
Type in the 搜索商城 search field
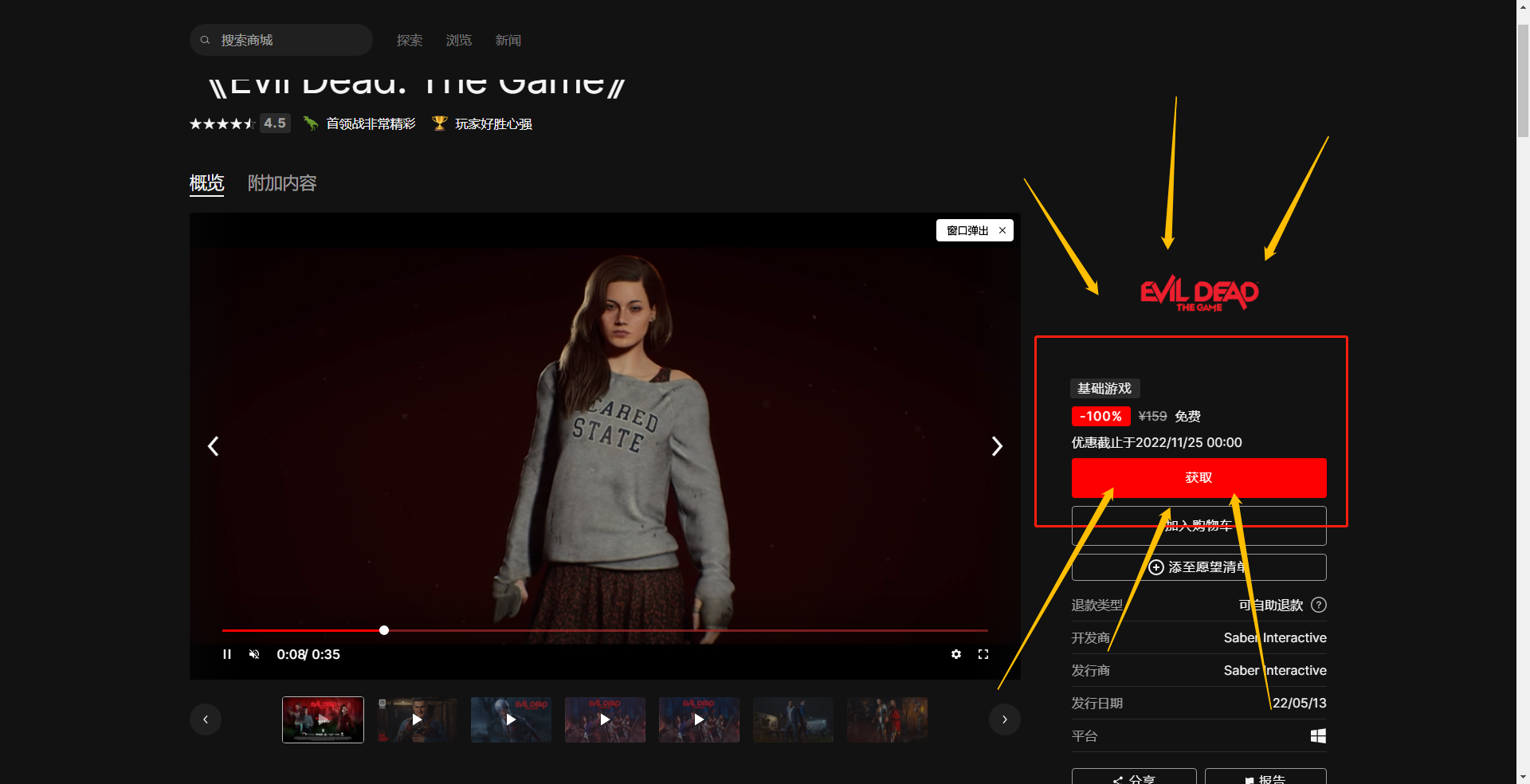click(291, 41)
